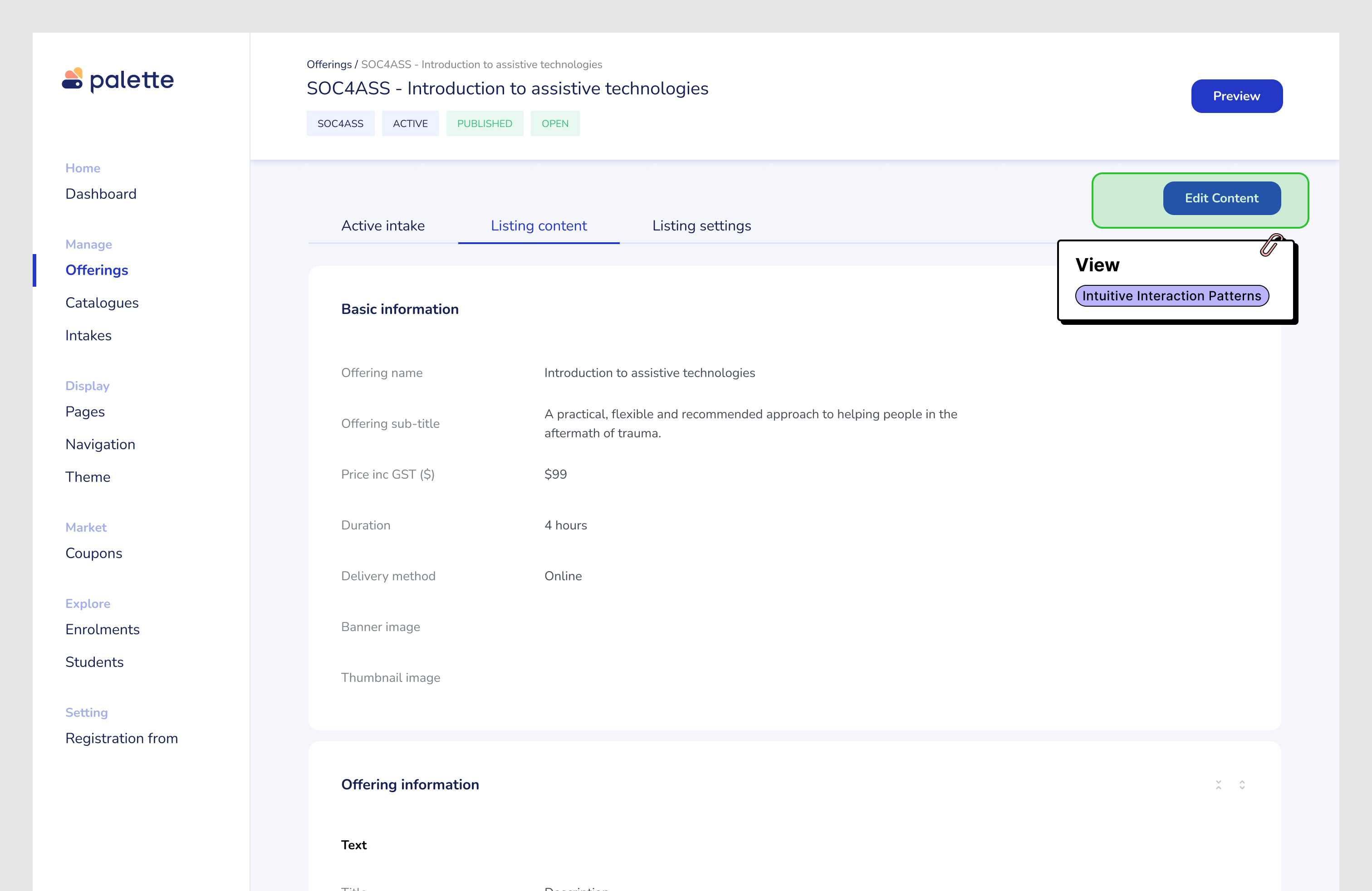Click the offering sub-title description text
The height and width of the screenshot is (891, 1372).
[750, 423]
